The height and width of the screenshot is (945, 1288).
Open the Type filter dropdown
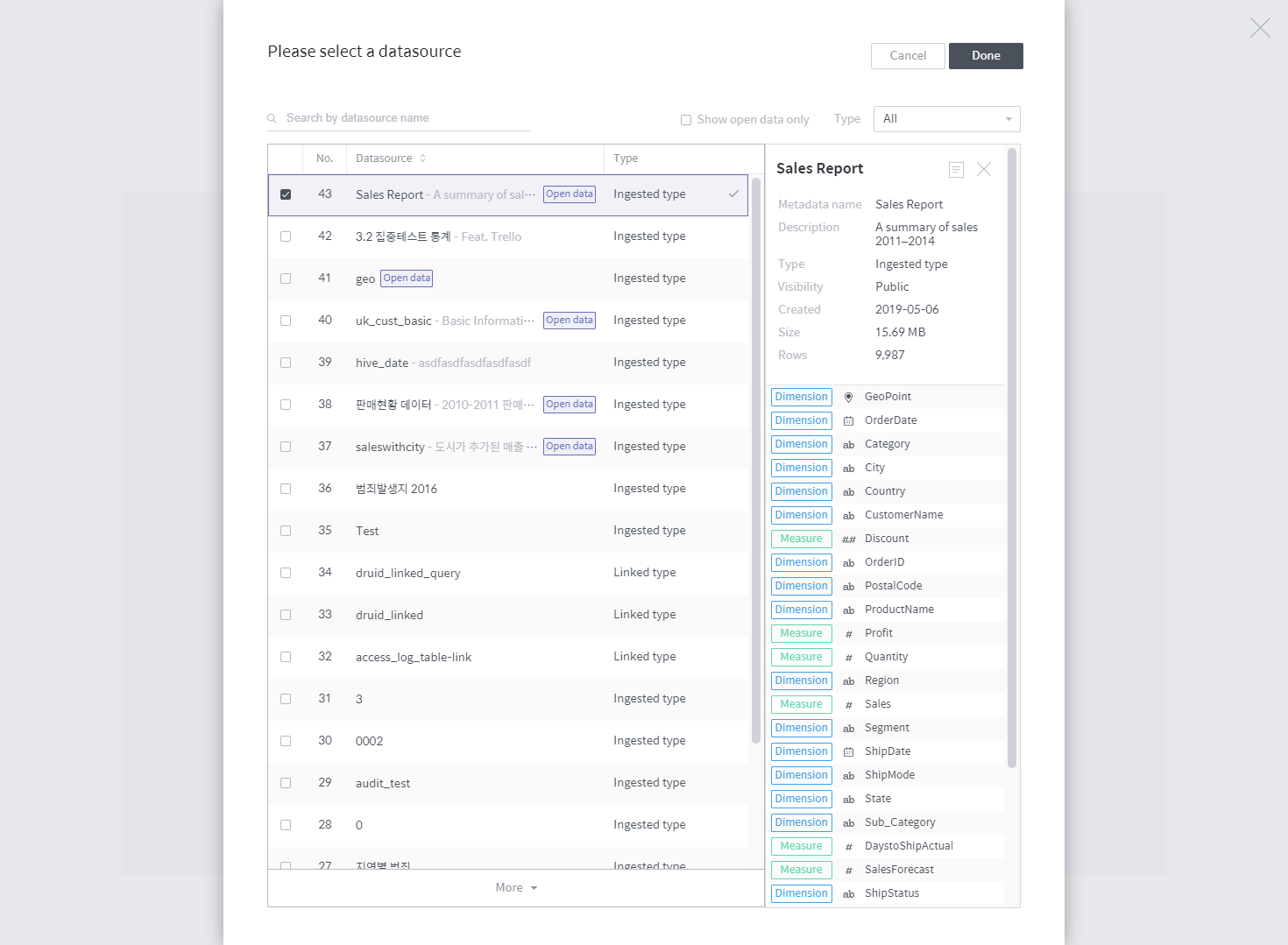(x=947, y=119)
